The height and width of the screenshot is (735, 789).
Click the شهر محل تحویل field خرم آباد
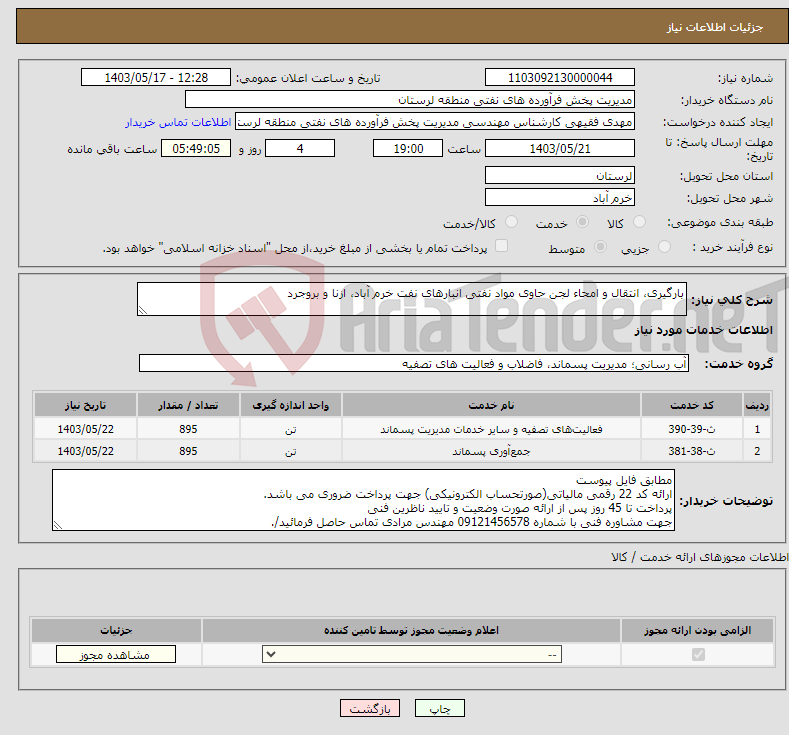coord(560,197)
